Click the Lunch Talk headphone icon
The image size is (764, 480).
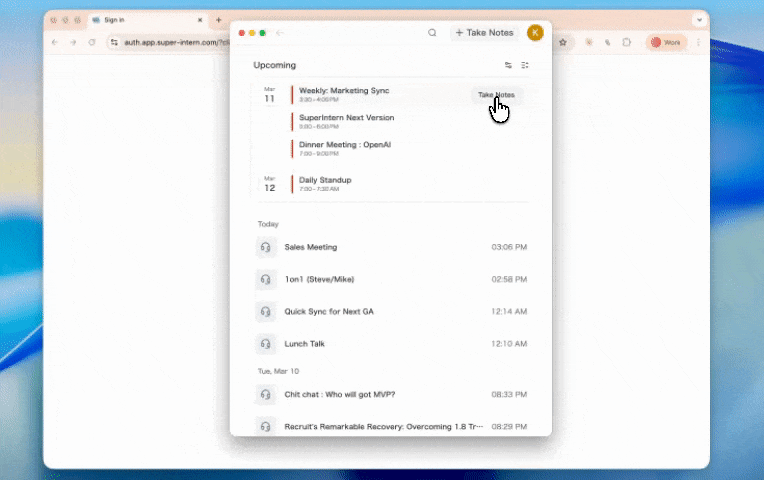tap(266, 344)
